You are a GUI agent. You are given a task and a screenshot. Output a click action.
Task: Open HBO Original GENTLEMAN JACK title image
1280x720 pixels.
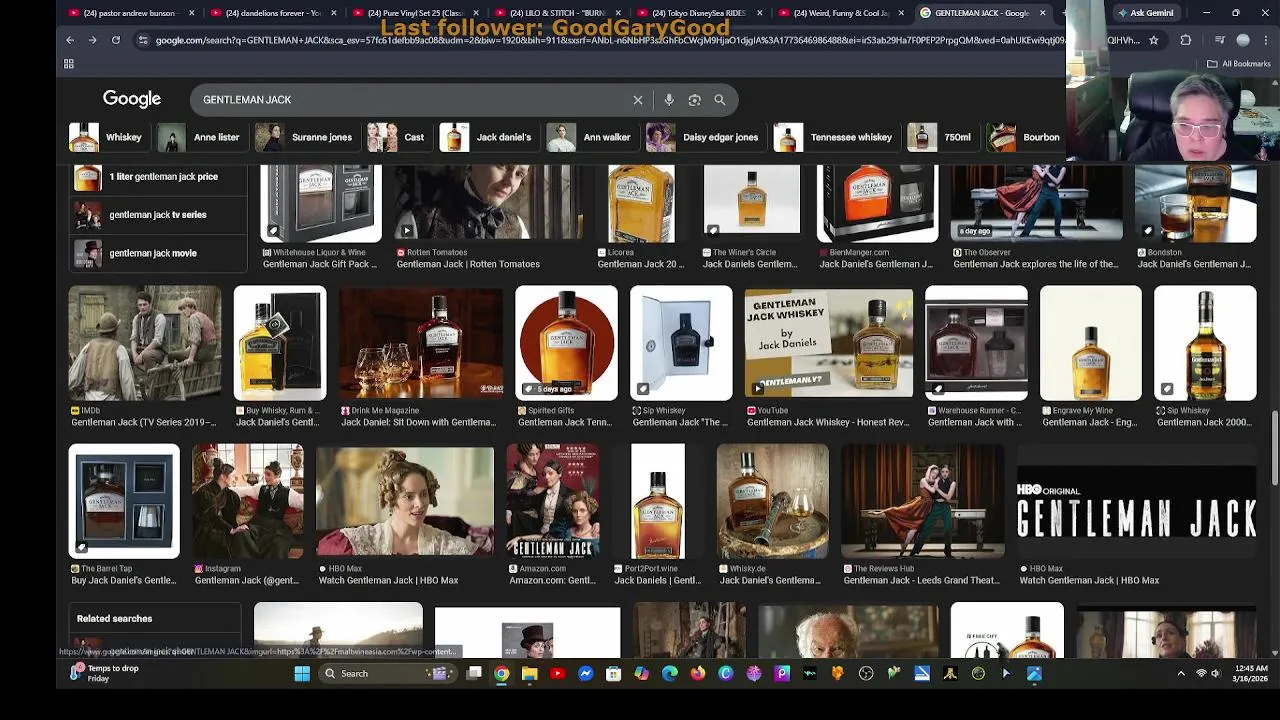click(1136, 515)
